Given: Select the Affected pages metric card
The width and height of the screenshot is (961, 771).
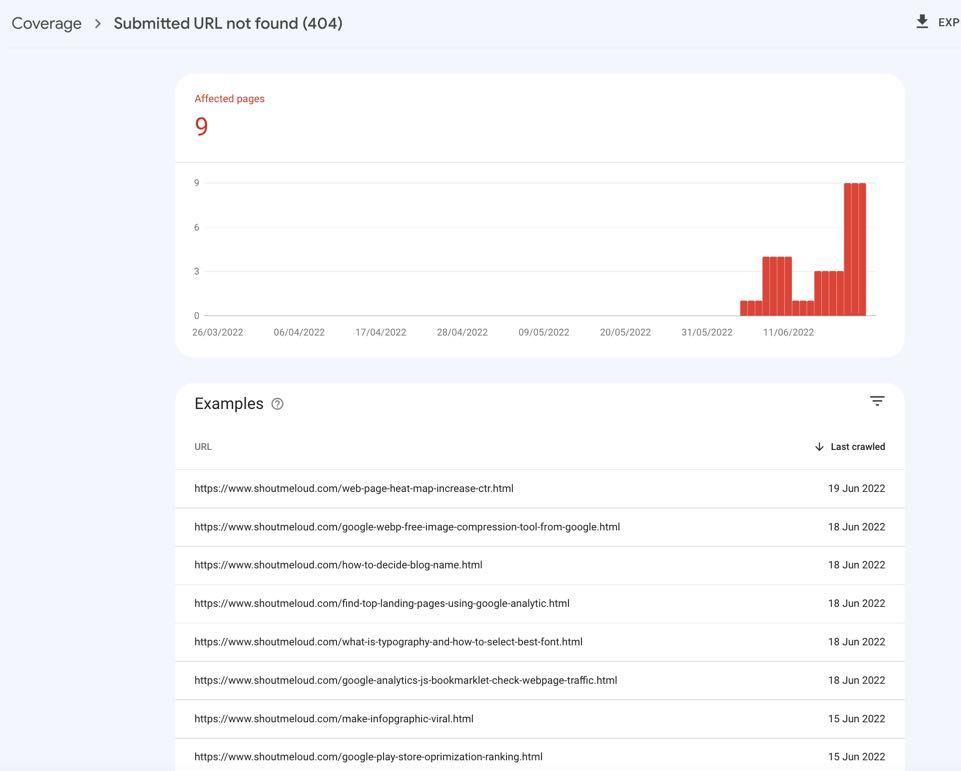Looking at the screenshot, I should pos(229,115).
